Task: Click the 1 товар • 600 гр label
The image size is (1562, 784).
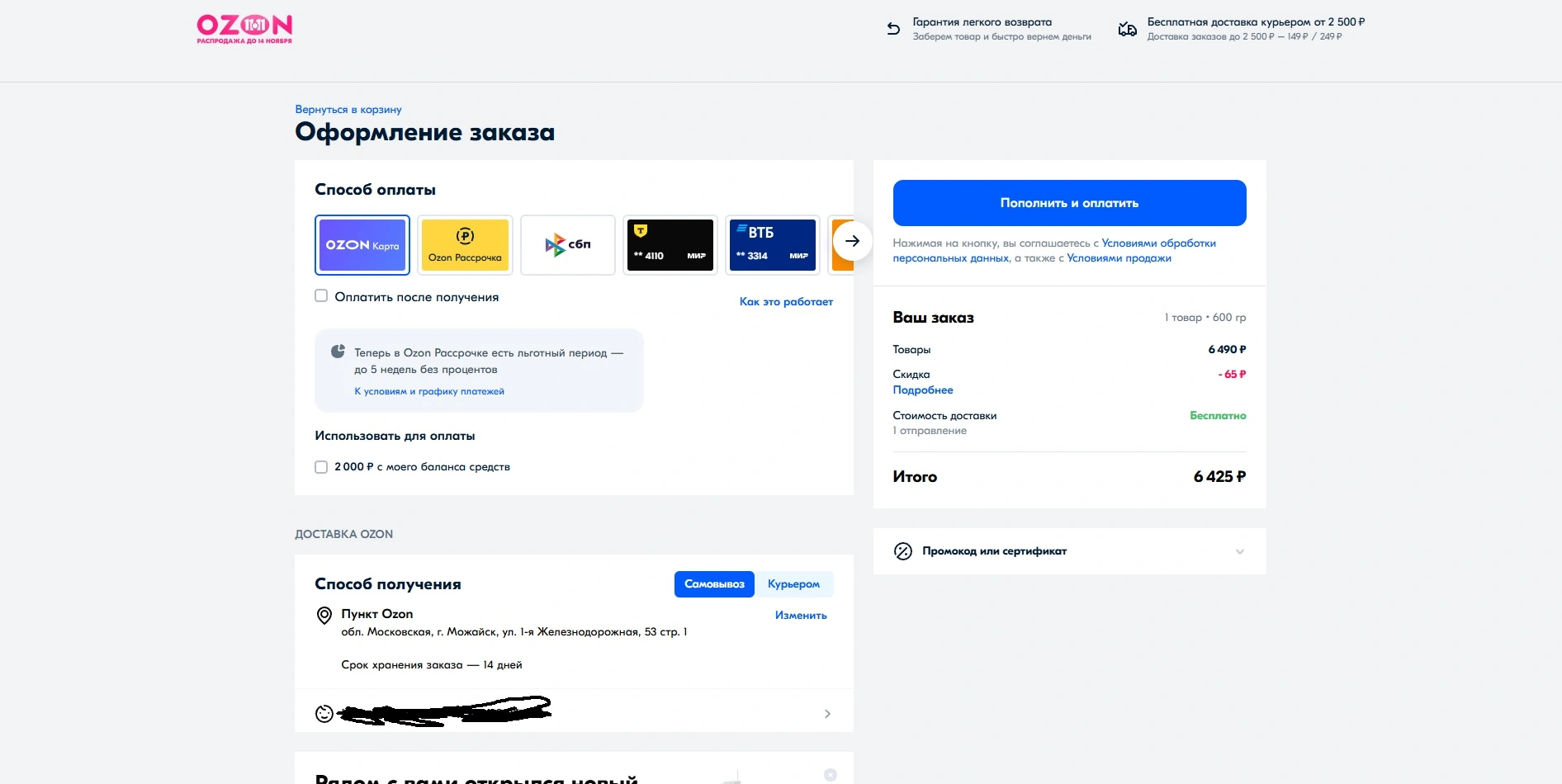Action: point(1205,318)
